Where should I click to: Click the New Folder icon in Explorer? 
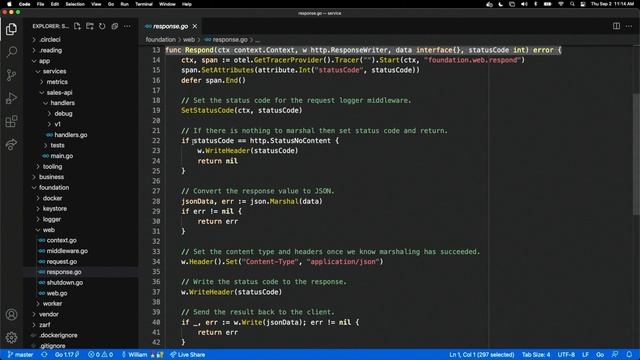pos(90,26)
